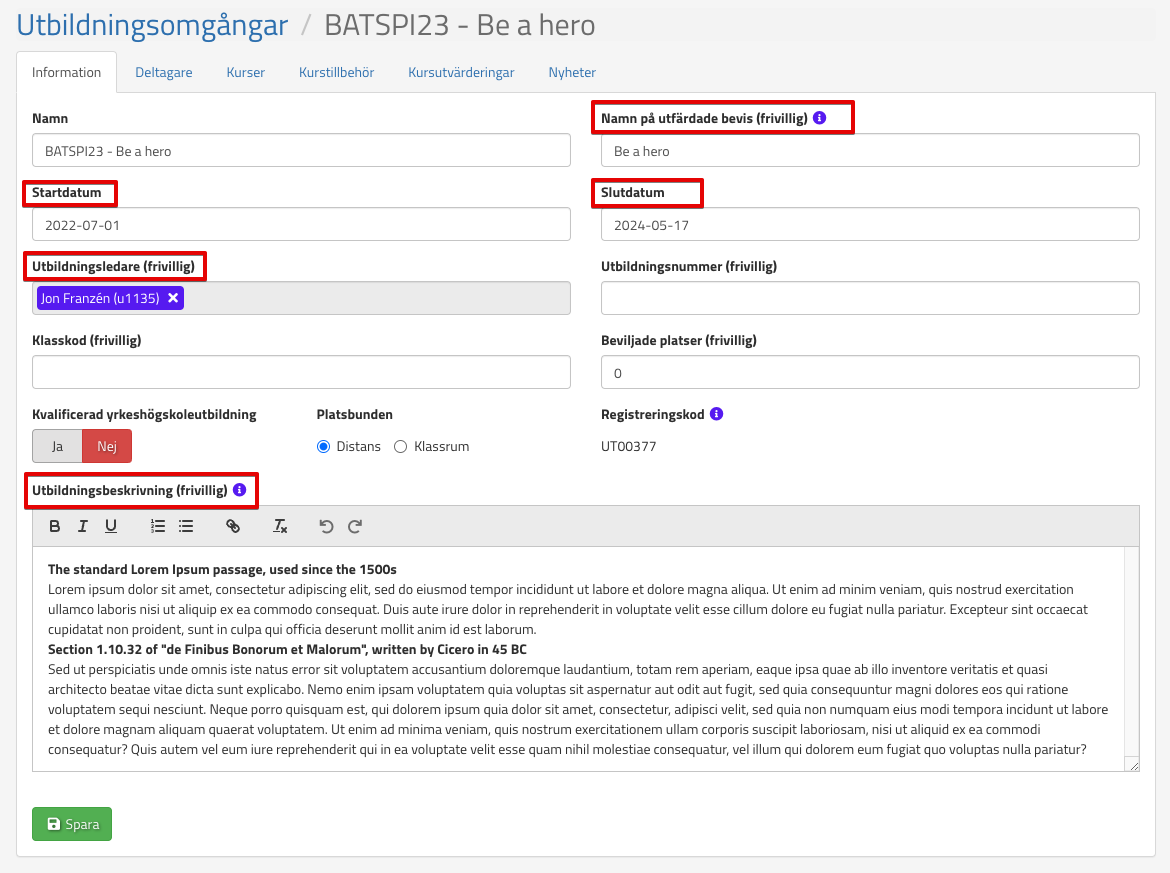Click the insert link icon
This screenshot has width=1170, height=873.
click(x=233, y=526)
